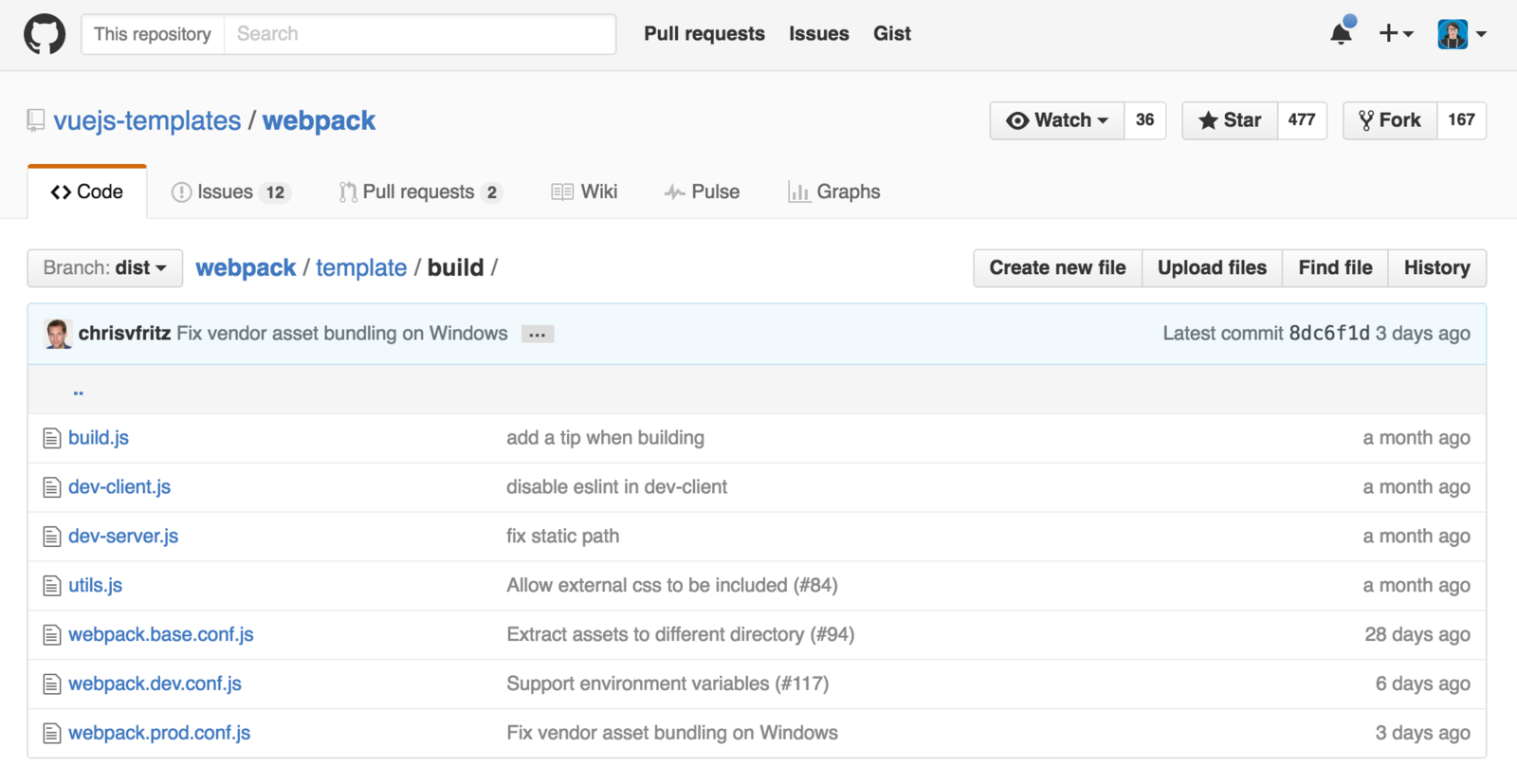The image size is (1517, 784).
Task: Open commit 'Extract assets to different directory'
Action: [x=681, y=635]
